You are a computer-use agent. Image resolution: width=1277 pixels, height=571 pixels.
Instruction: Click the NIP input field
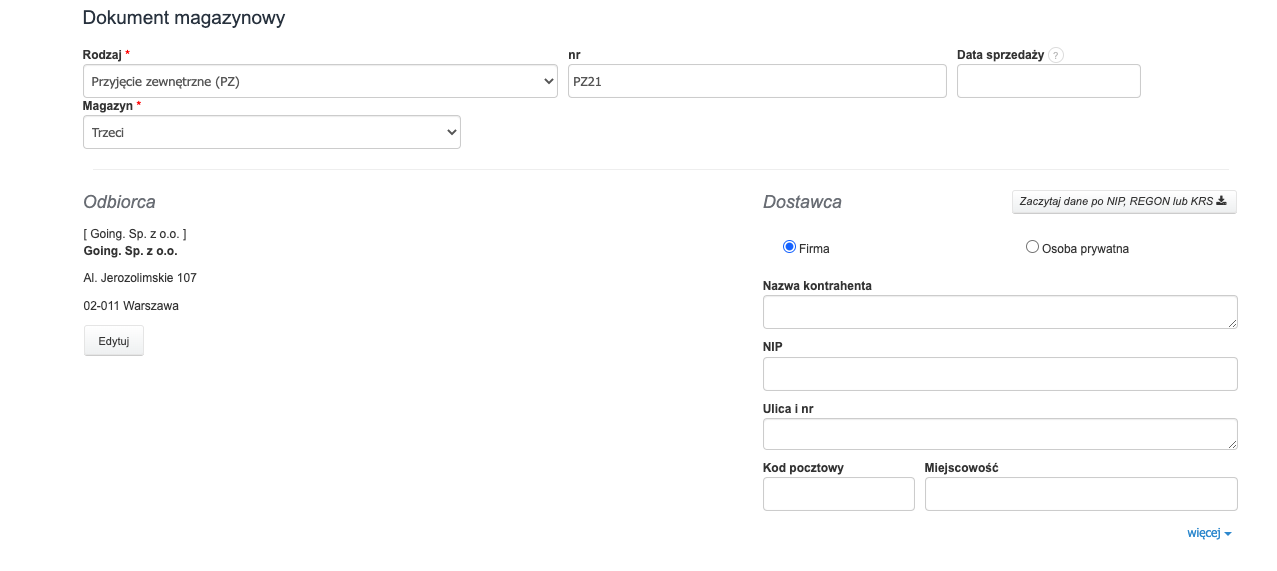click(1000, 374)
